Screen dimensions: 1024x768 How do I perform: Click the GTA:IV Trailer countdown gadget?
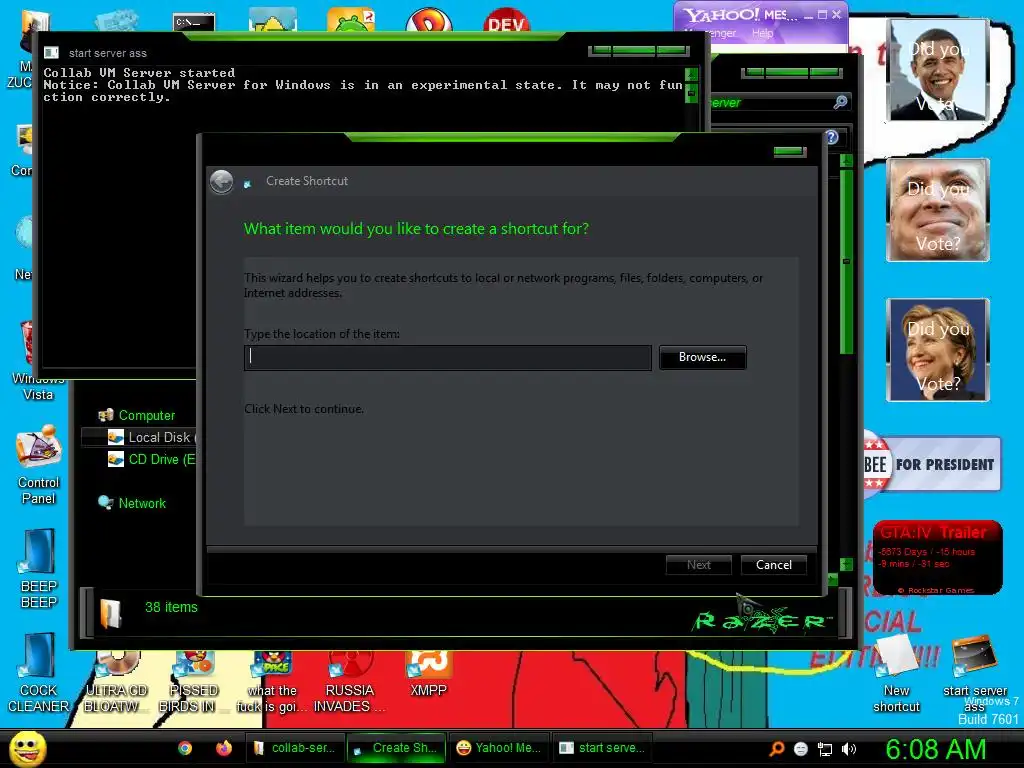938,558
